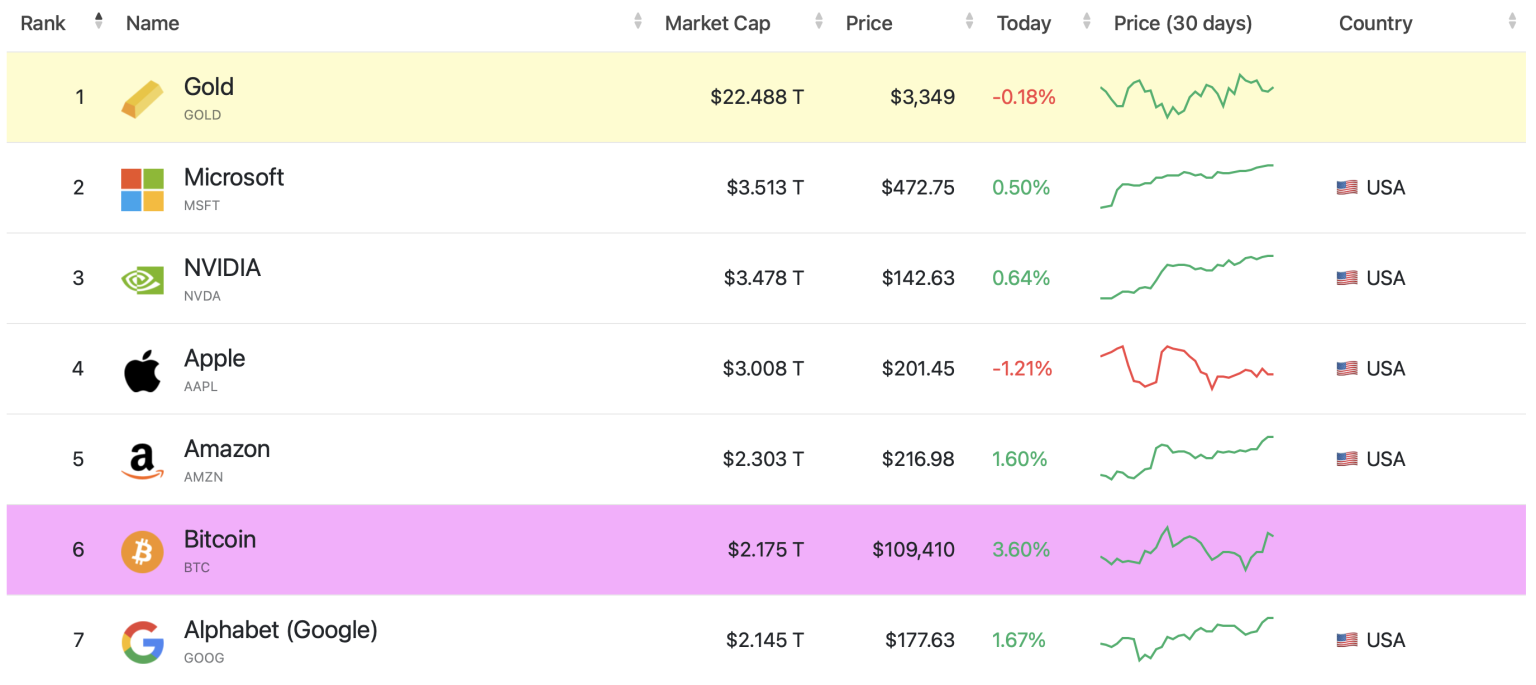Screen dimensions: 1536x685
Task: Open the Apple company page
Action: (214, 358)
